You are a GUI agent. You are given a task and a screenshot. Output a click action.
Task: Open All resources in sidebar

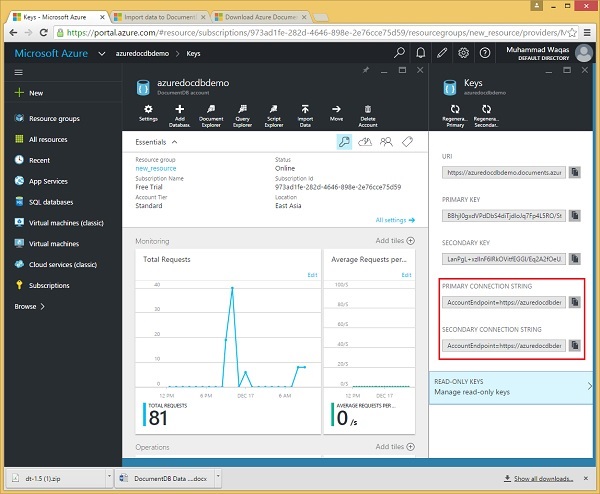click(x=41, y=139)
